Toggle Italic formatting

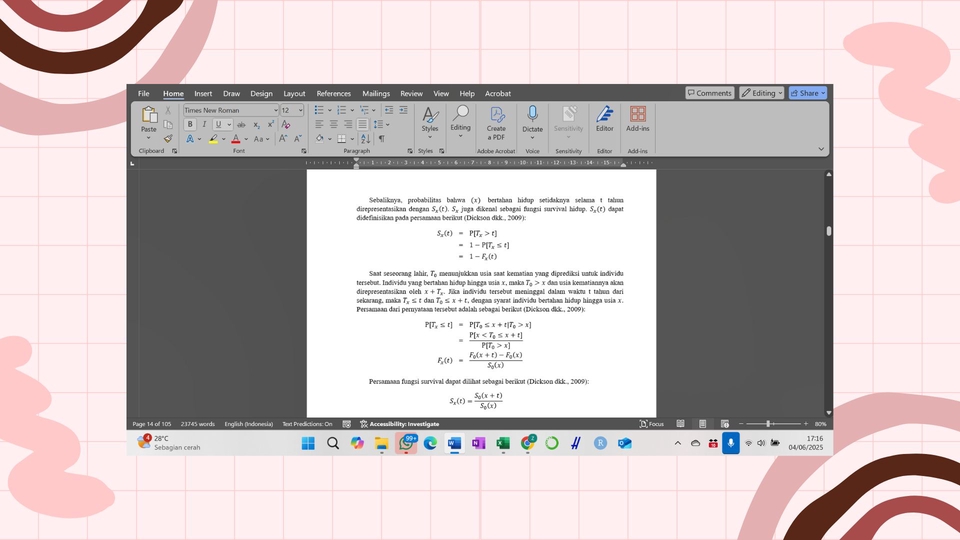(x=204, y=124)
